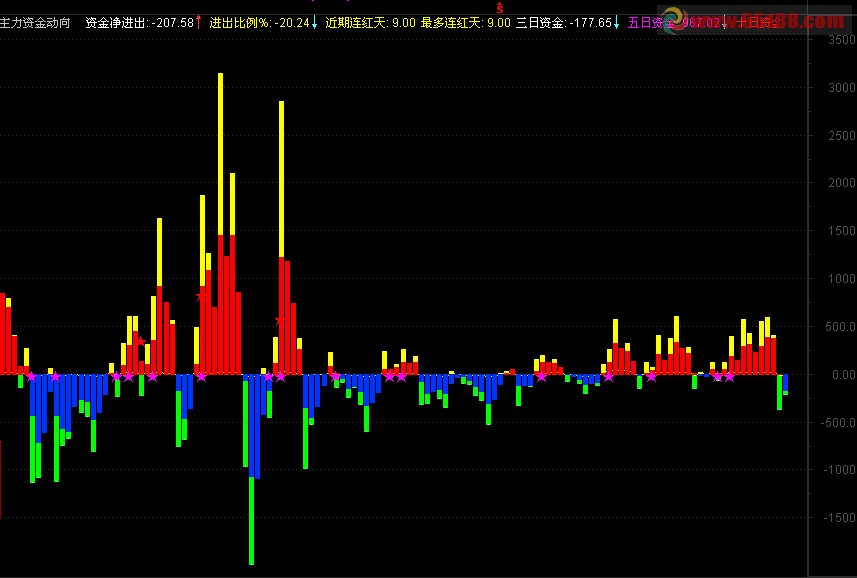This screenshot has height=578, width=857.
Task: Select the 进出比例% readout
Action: 260,22
